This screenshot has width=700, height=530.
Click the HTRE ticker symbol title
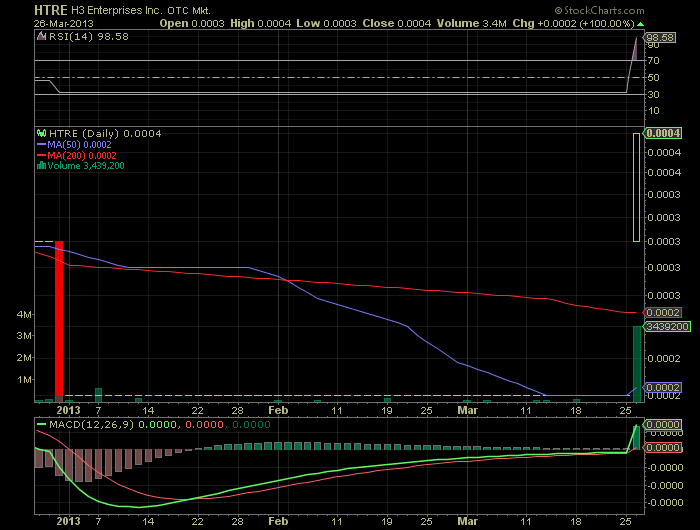pyautogui.click(x=50, y=10)
